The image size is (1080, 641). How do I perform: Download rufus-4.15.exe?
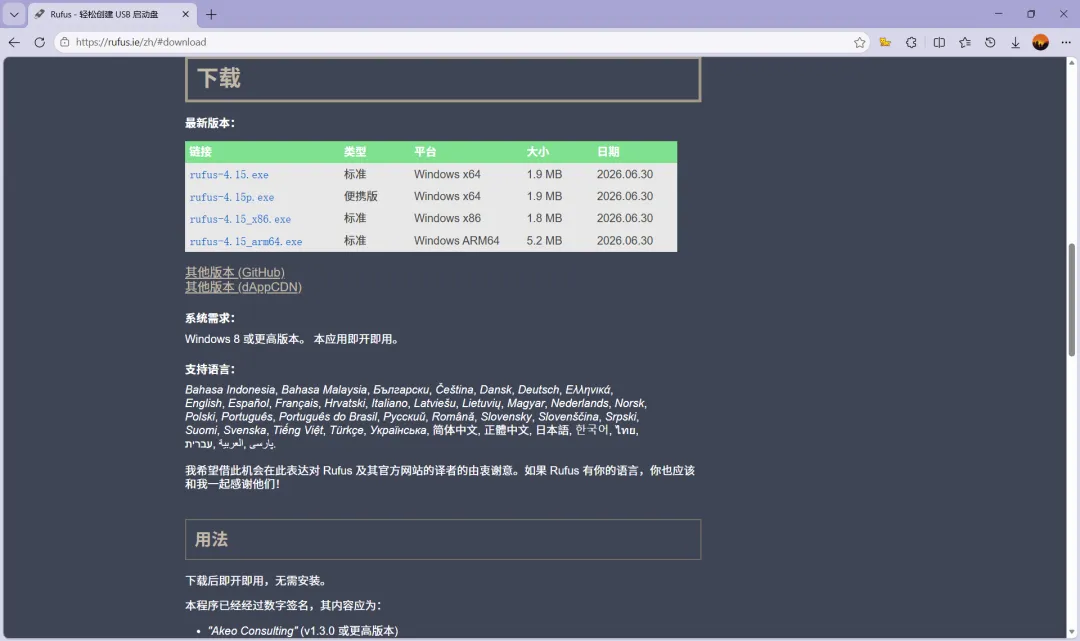(x=229, y=175)
